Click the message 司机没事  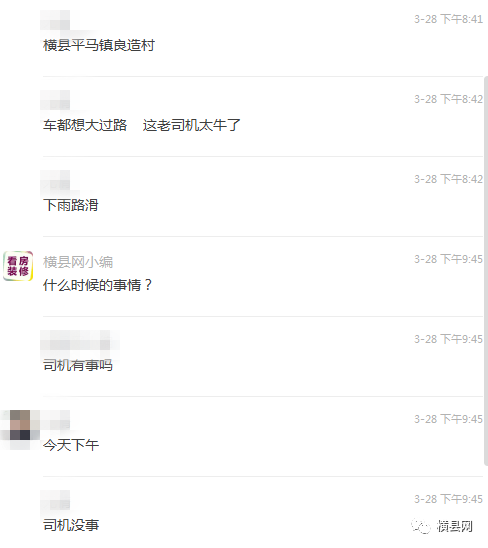pos(71,525)
